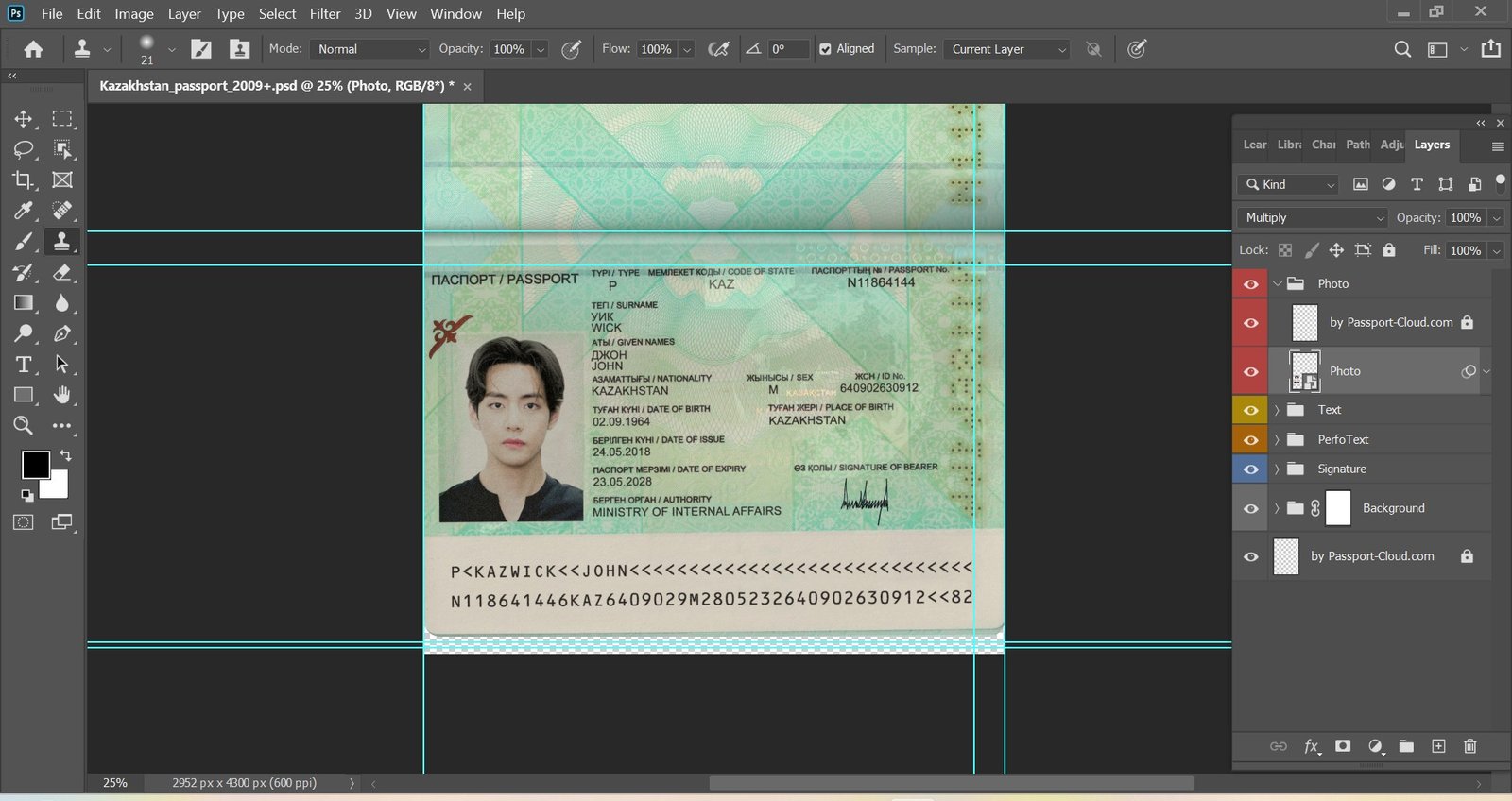Open the Multiply blend mode dropdown
1512x801 pixels.
[x=1311, y=218]
